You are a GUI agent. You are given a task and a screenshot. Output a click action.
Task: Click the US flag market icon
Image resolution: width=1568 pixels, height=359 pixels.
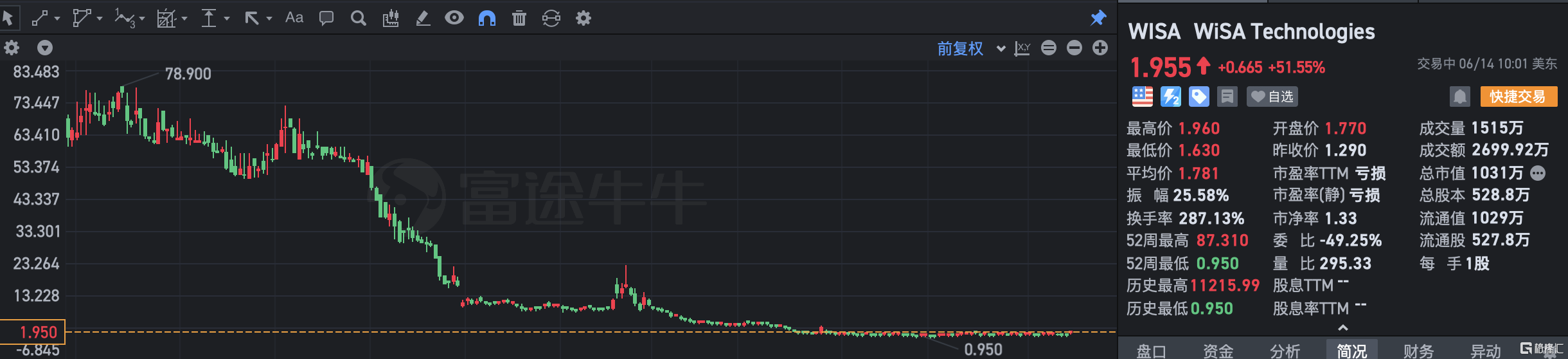1142,97
